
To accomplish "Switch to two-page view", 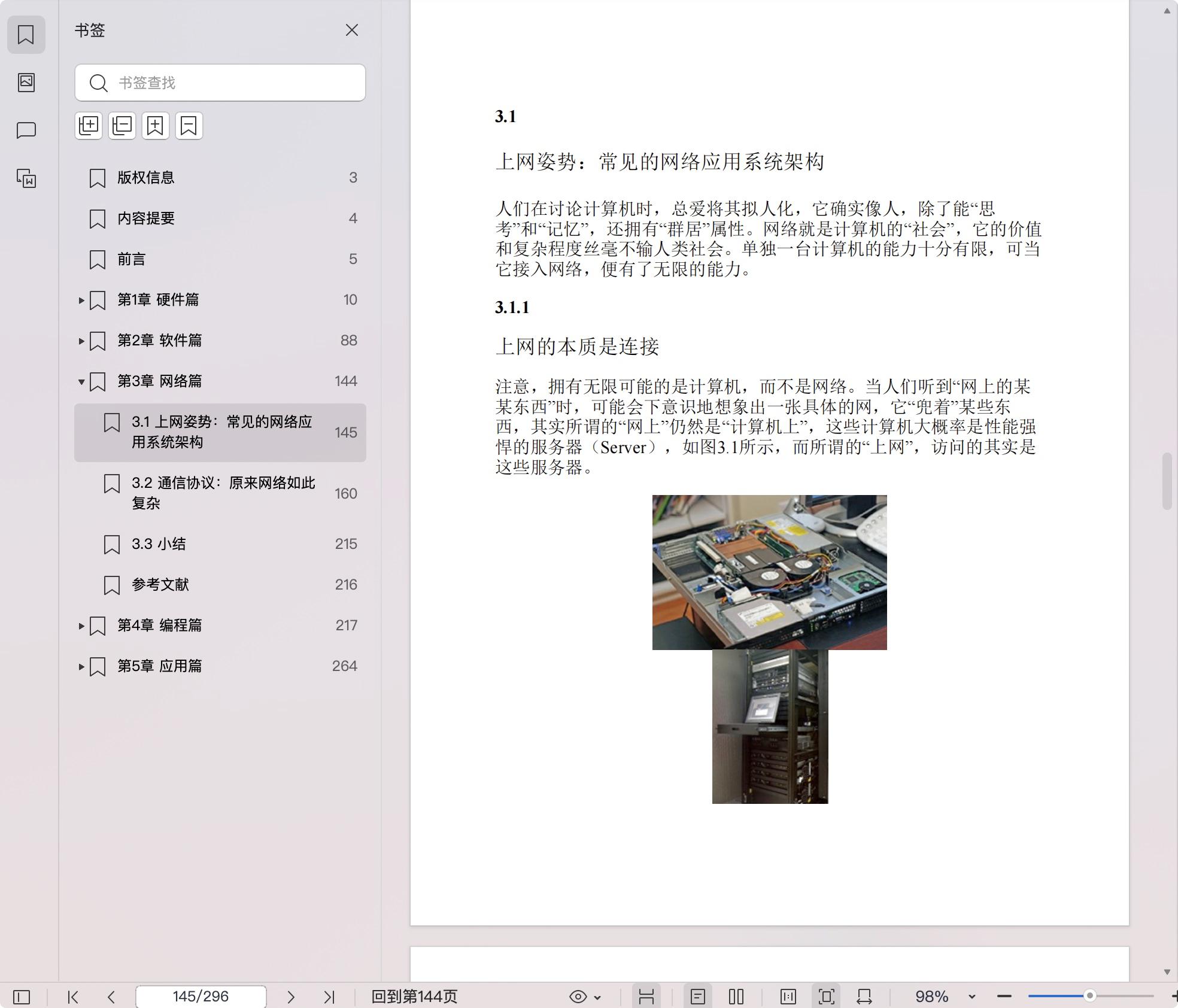I will 736,997.
